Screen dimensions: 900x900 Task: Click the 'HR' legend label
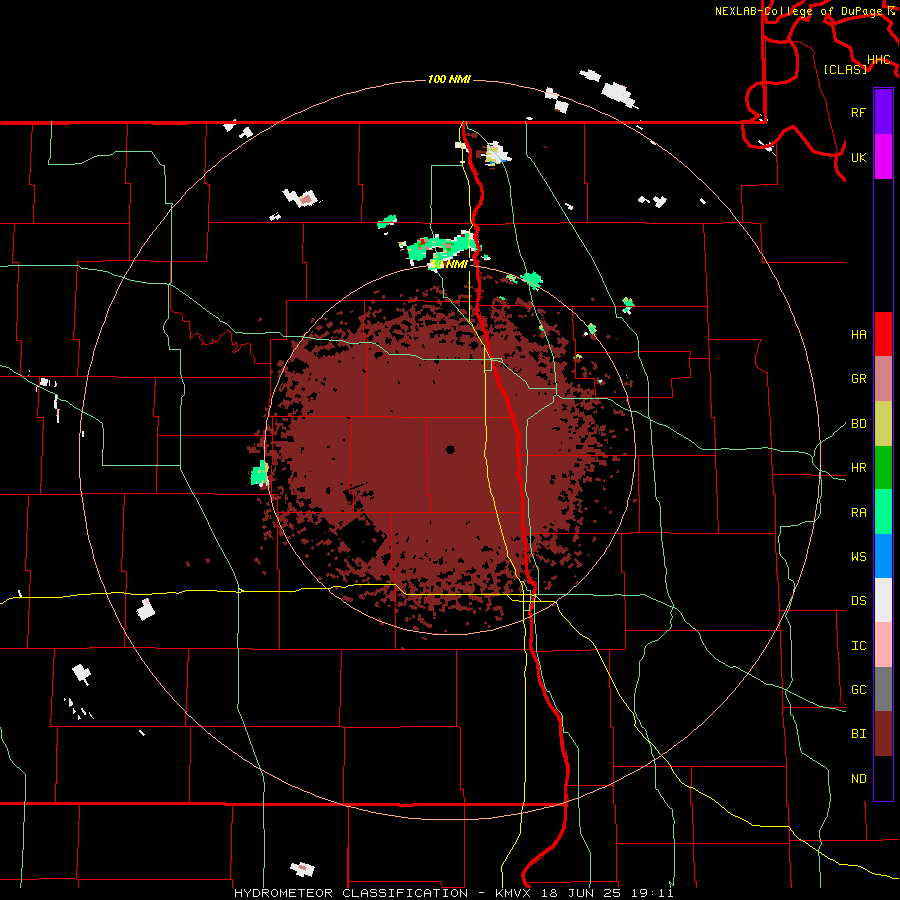(x=859, y=468)
